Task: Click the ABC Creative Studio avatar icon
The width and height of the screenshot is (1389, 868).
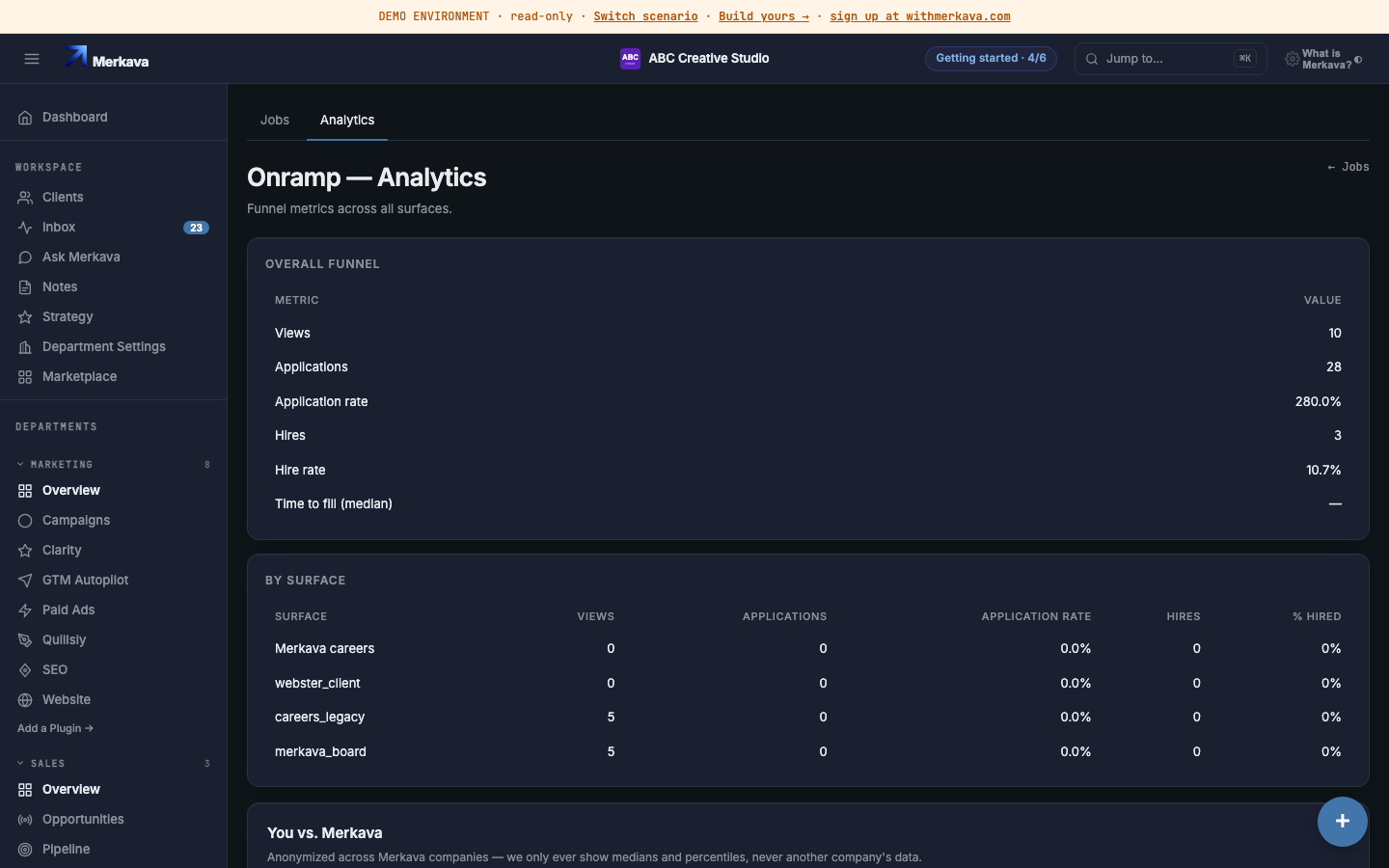Action: pos(630,59)
